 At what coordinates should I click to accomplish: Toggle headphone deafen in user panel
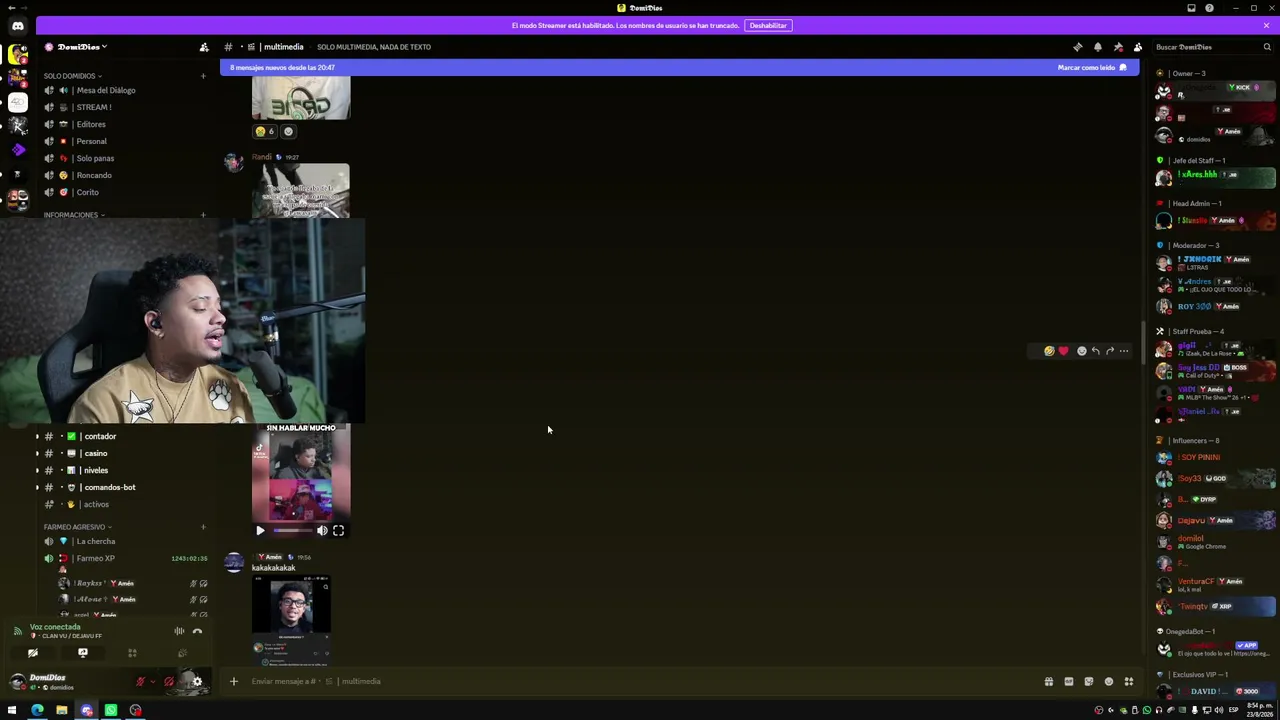coord(169,682)
